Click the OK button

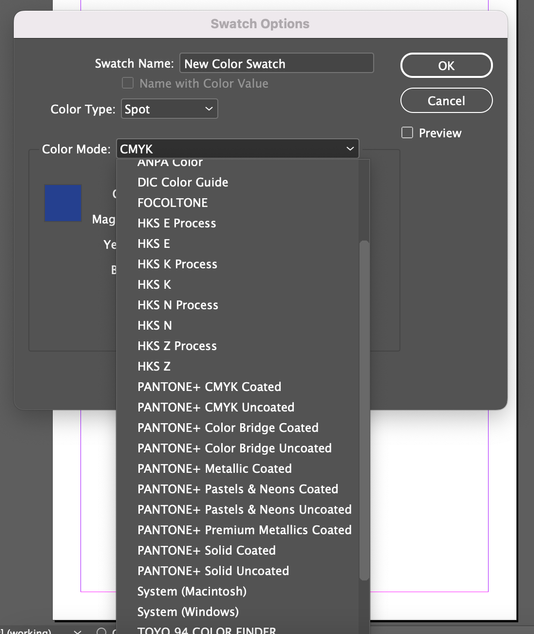tap(446, 66)
